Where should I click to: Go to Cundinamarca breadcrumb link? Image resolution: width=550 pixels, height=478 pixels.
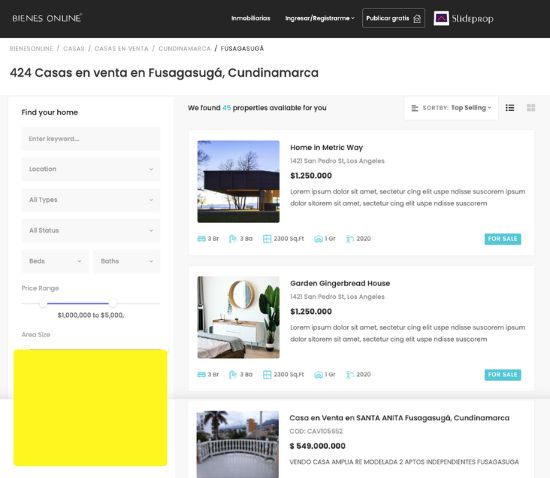pos(185,48)
